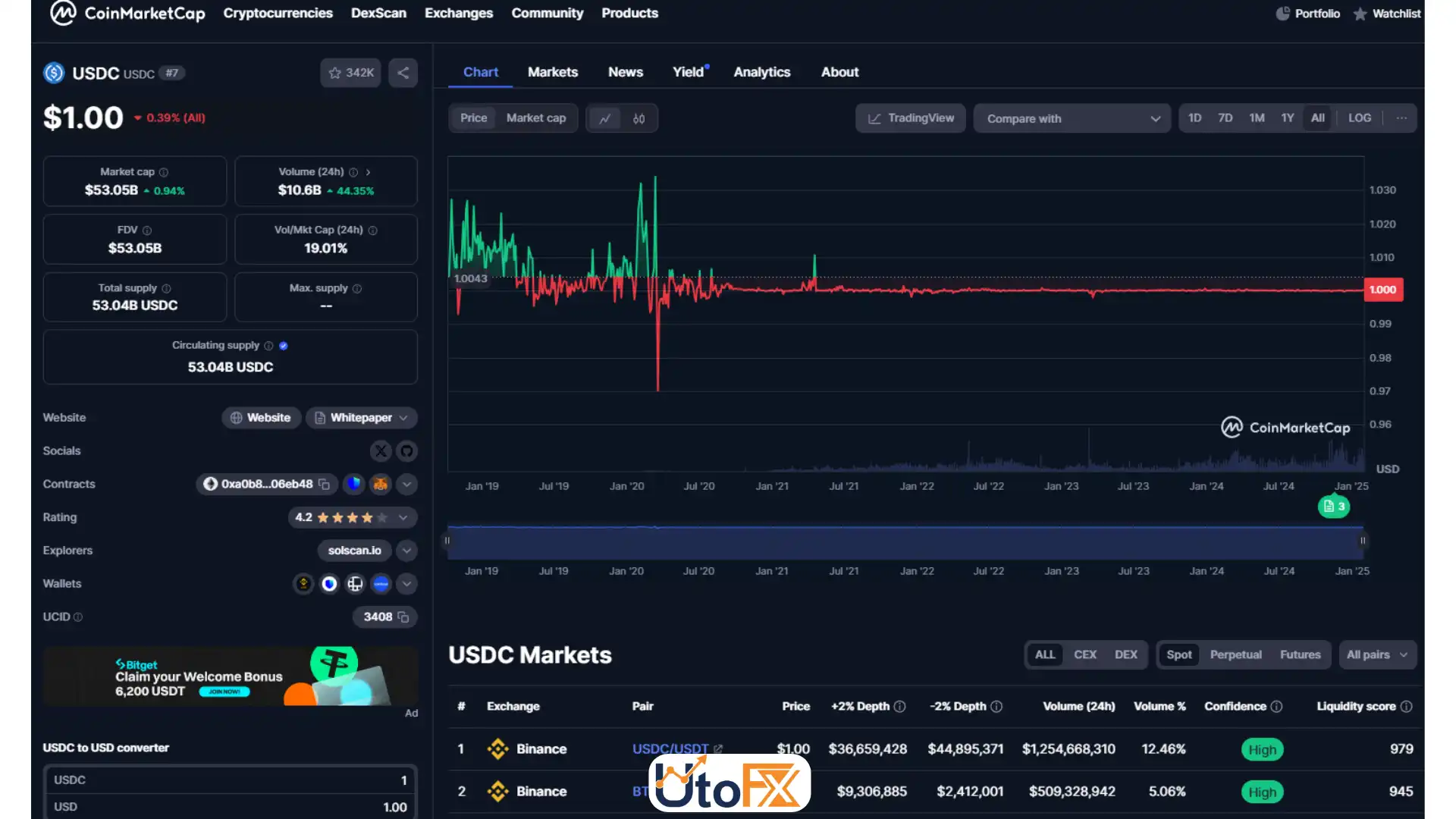This screenshot has height=819, width=1456.
Task: Copy the 0xa0b8...06eb48 contract address
Action: (x=324, y=484)
